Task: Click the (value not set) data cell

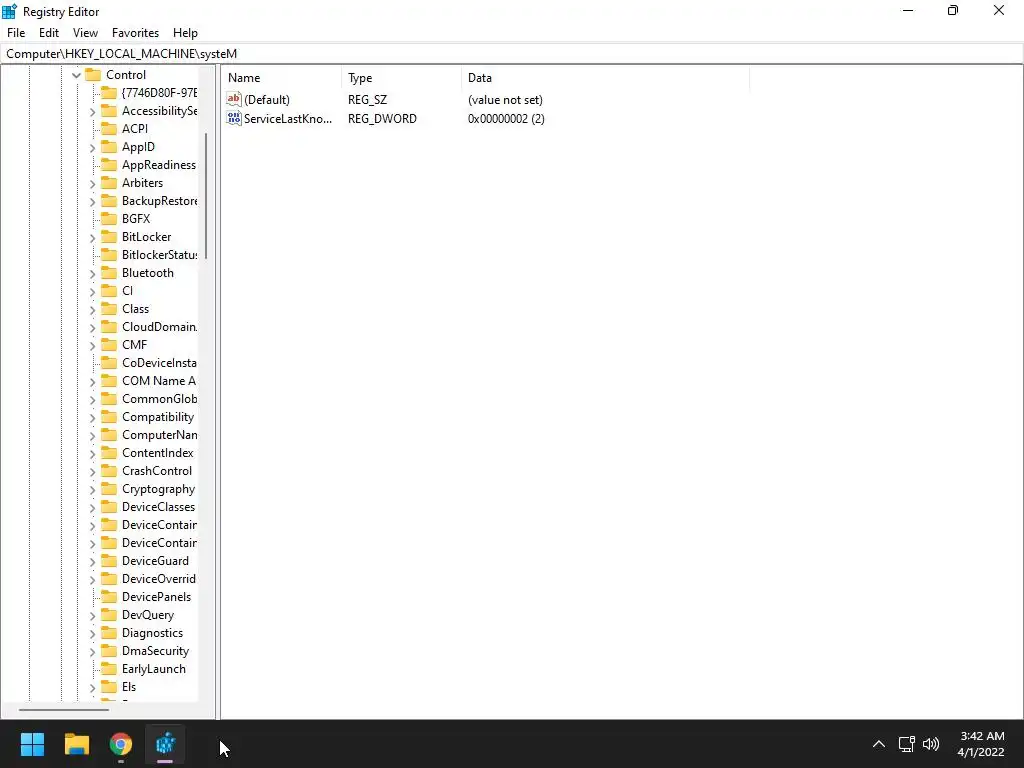Action: 505,99
